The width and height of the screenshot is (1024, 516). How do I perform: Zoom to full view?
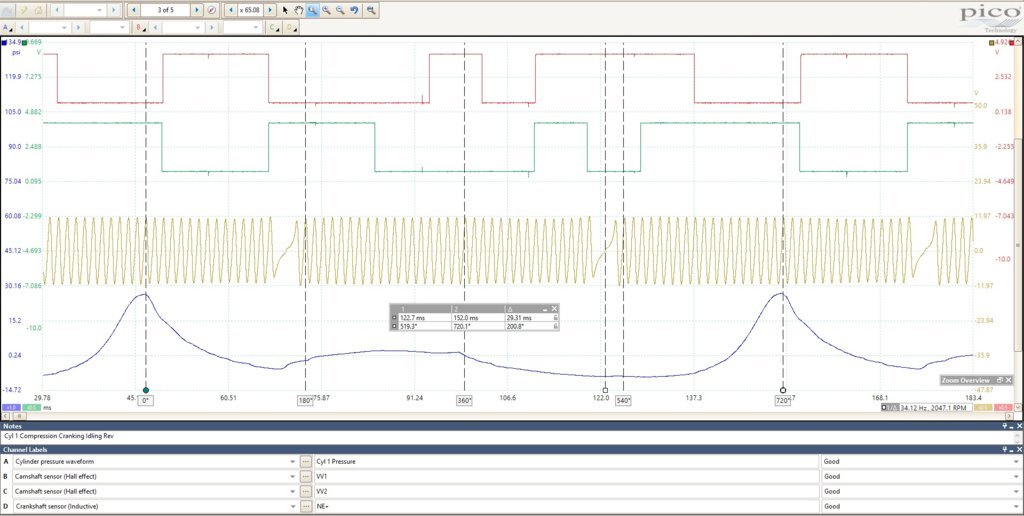pyautogui.click(x=371, y=10)
